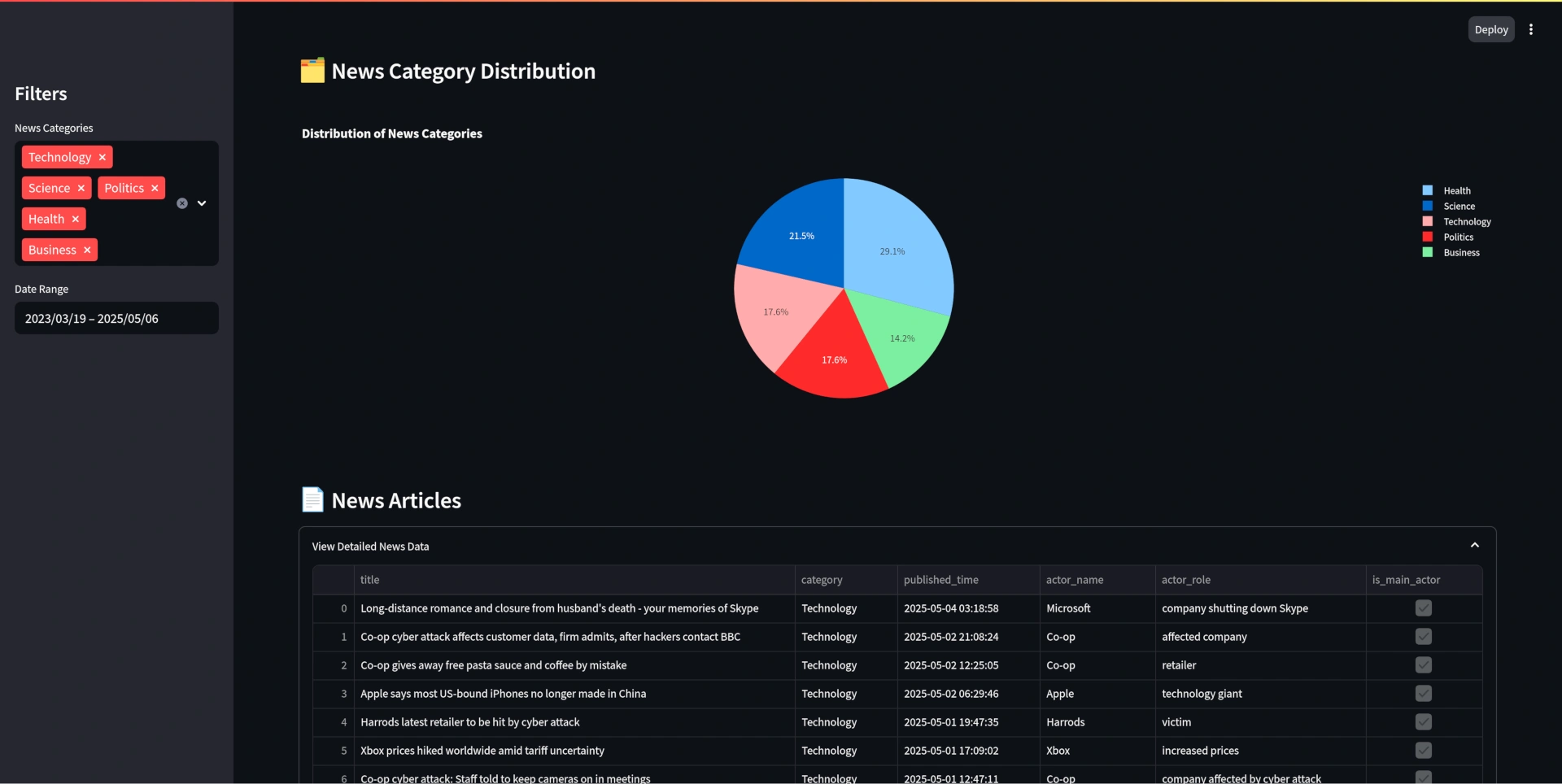Select the category column header in the table
This screenshot has height=784, width=1562.
pos(822,580)
